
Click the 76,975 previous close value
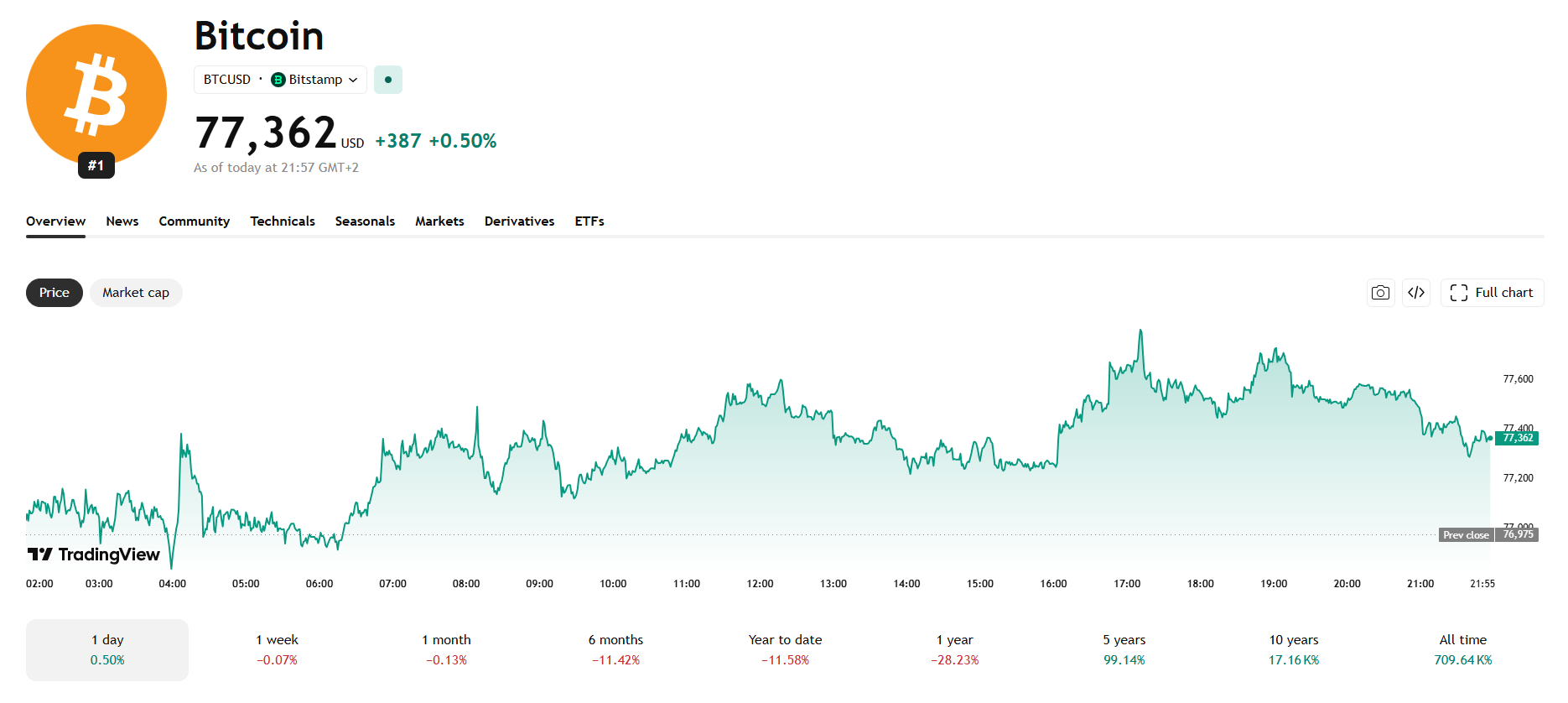coord(1518,534)
